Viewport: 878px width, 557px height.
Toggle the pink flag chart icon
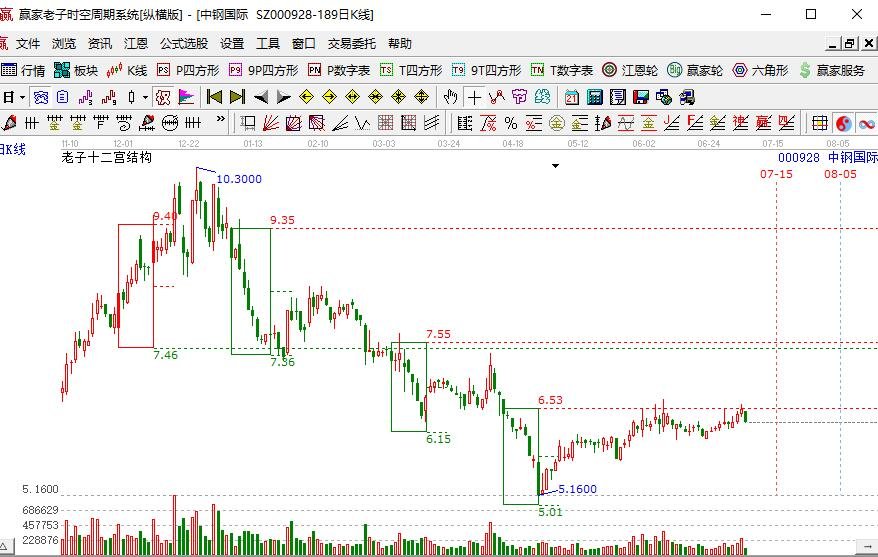click(x=186, y=97)
